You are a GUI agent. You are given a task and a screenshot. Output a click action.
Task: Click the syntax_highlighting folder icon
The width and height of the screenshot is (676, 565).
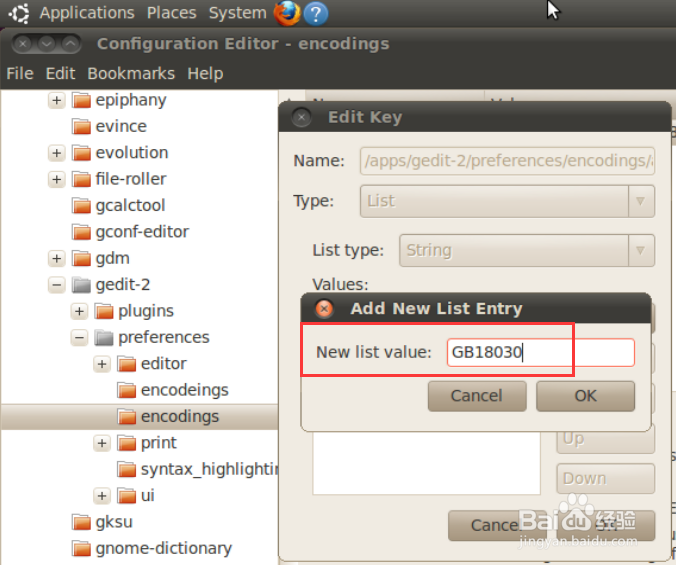(x=127, y=469)
